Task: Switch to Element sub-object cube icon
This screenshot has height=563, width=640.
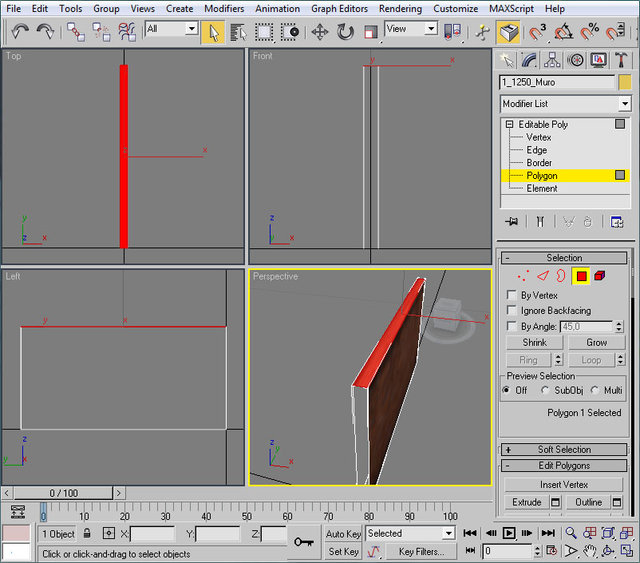Action: pyautogui.click(x=599, y=276)
